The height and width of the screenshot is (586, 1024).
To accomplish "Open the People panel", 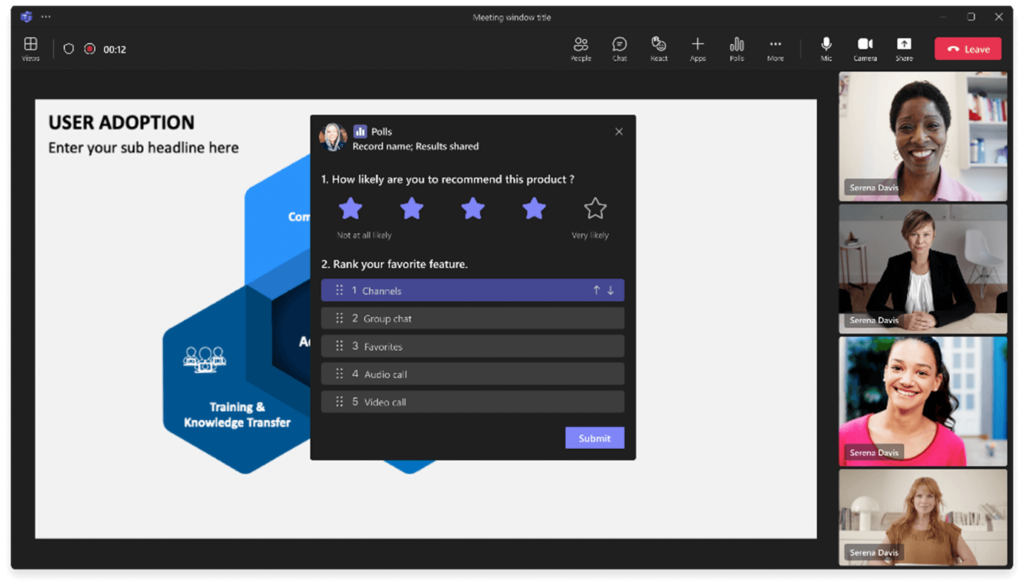I will coord(581,49).
